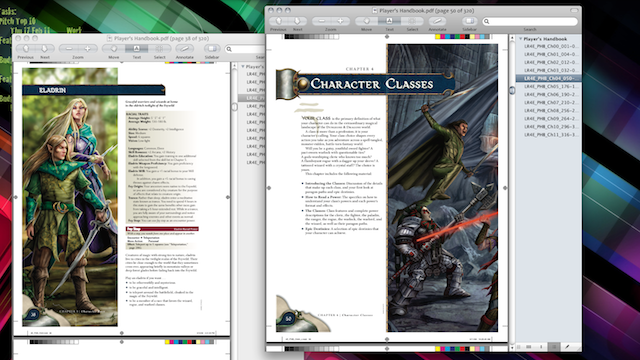
Task: Open LR4E_PHB_Ch08_256 in the sidebar
Action: (551, 111)
